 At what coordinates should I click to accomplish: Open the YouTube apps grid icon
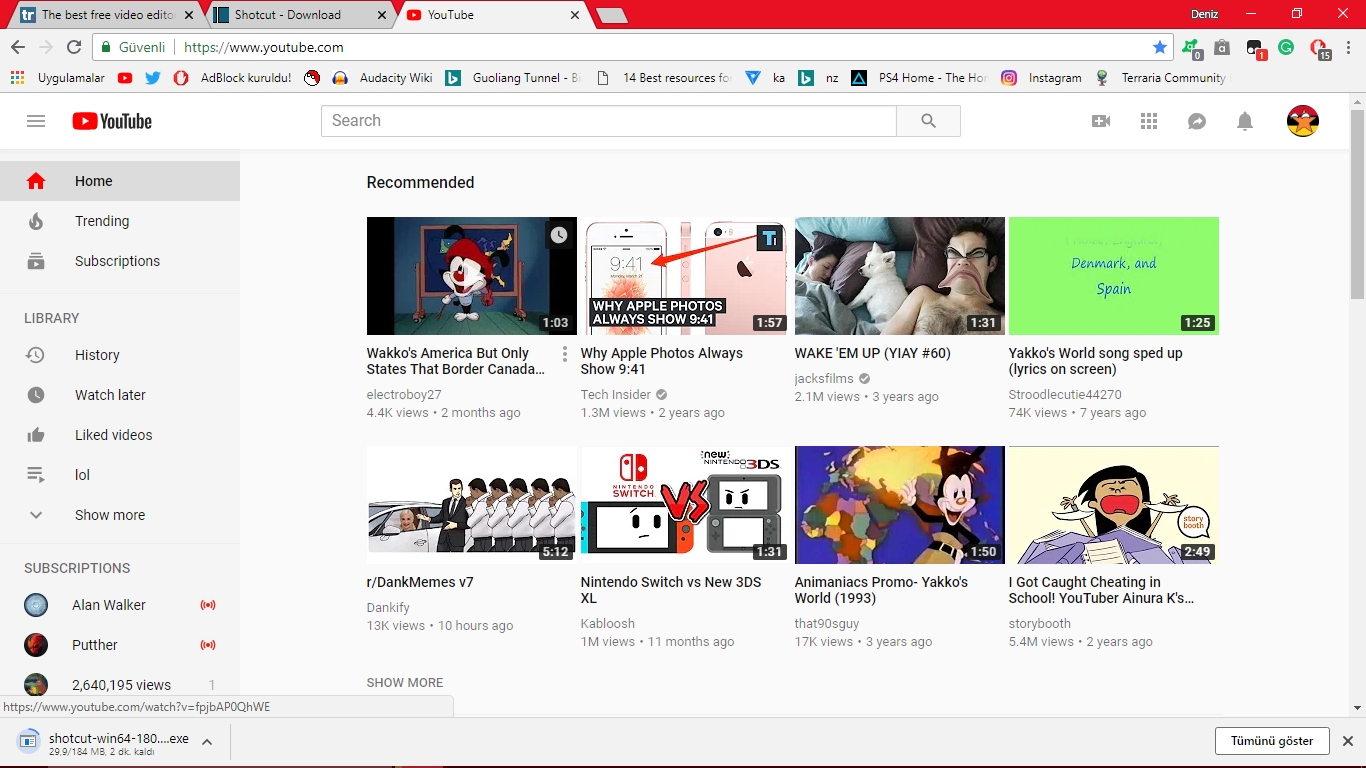pos(1149,121)
